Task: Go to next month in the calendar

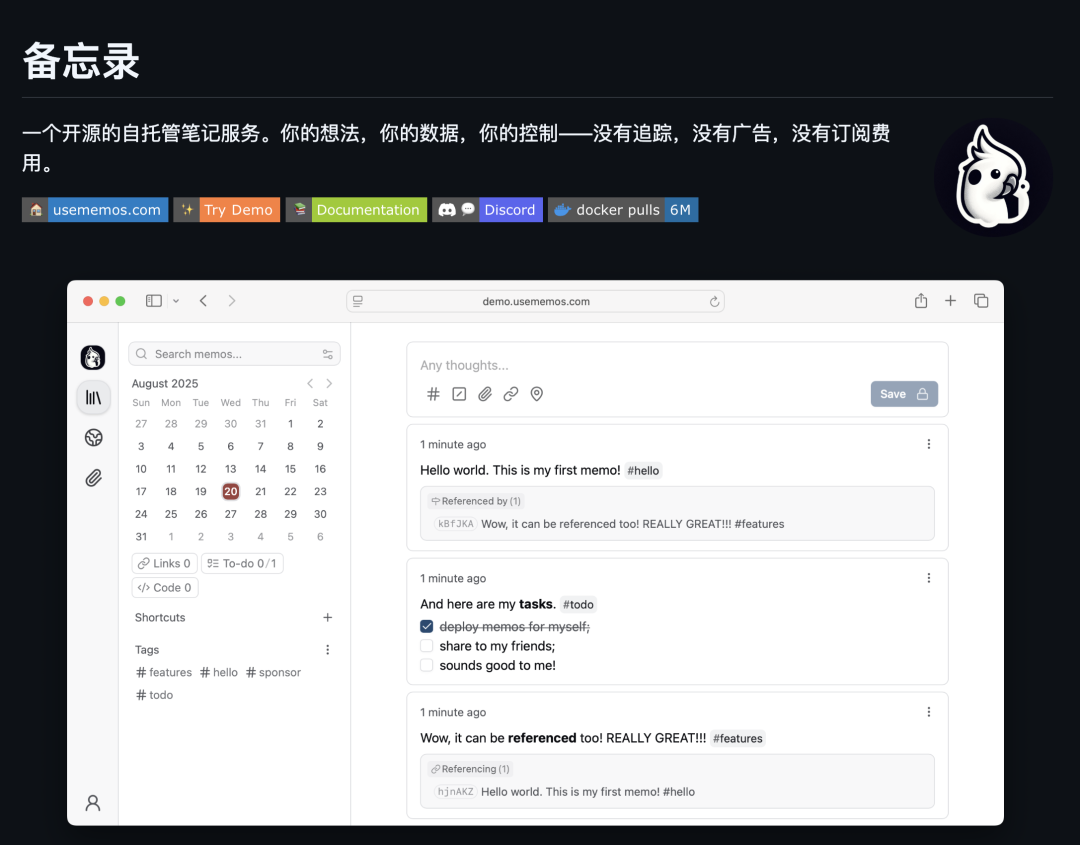Action: tap(329, 383)
